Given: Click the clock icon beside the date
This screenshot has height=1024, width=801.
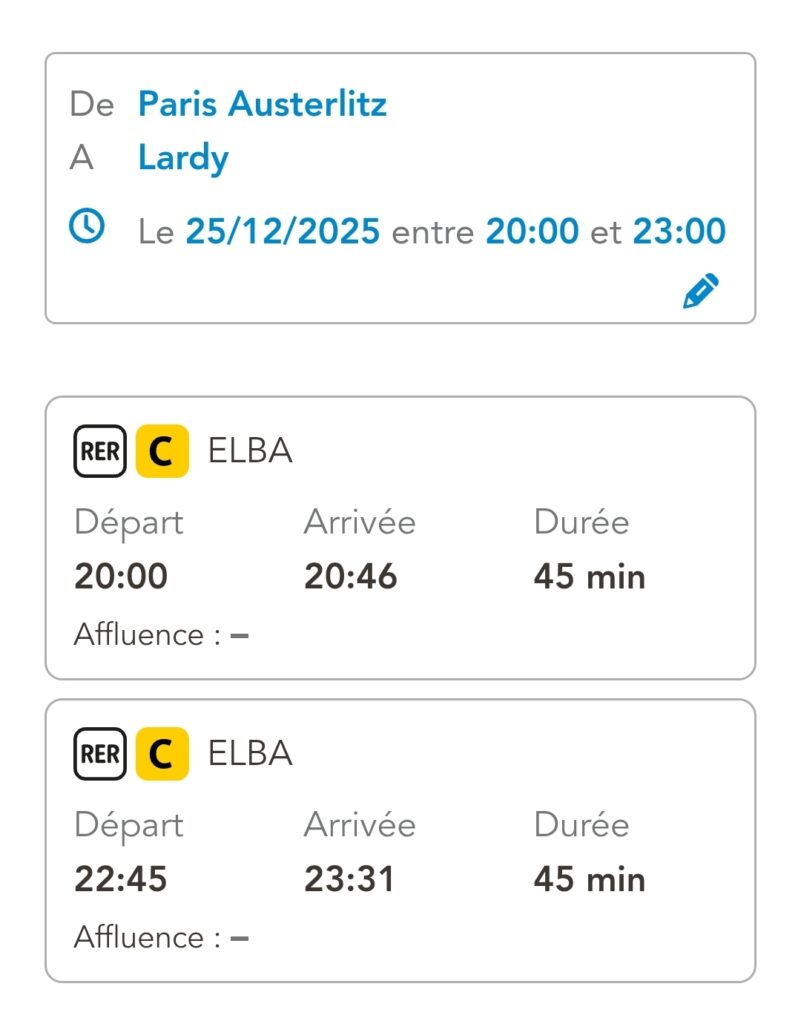Looking at the screenshot, I should tap(87, 226).
